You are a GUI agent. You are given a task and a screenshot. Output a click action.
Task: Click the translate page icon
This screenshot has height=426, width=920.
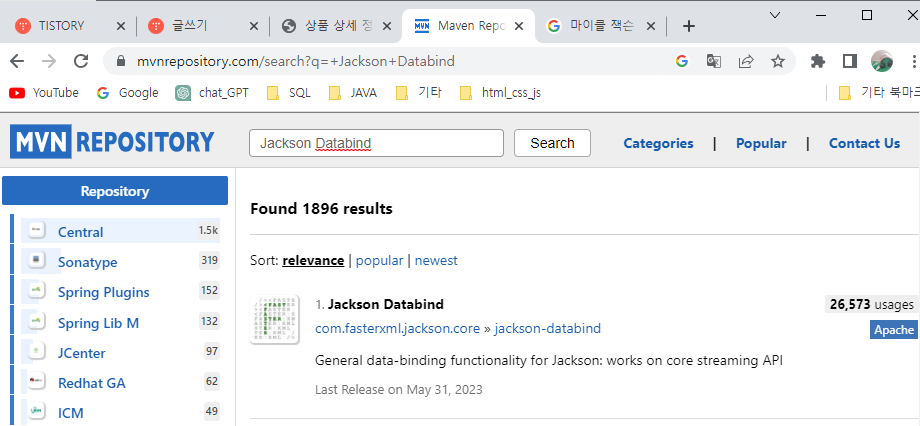tap(713, 61)
